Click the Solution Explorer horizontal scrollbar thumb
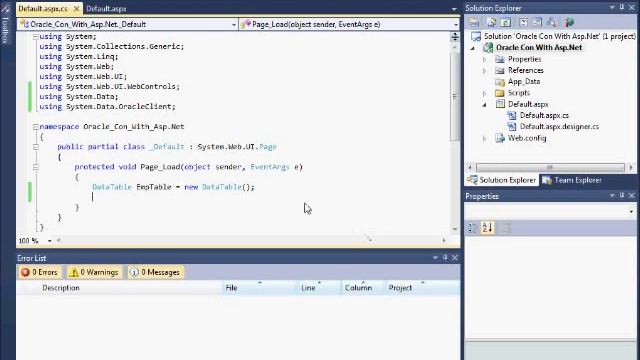Image resolution: width=640 pixels, height=360 pixels. click(x=550, y=168)
